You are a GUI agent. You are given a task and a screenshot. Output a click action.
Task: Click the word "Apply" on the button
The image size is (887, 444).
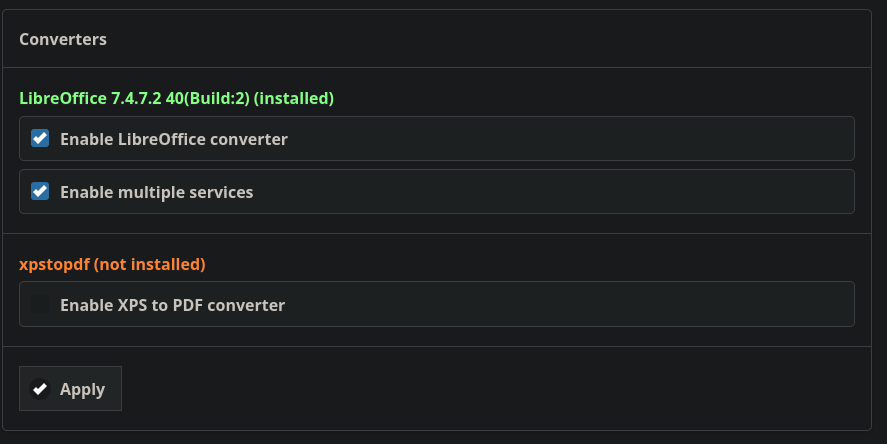coord(83,390)
